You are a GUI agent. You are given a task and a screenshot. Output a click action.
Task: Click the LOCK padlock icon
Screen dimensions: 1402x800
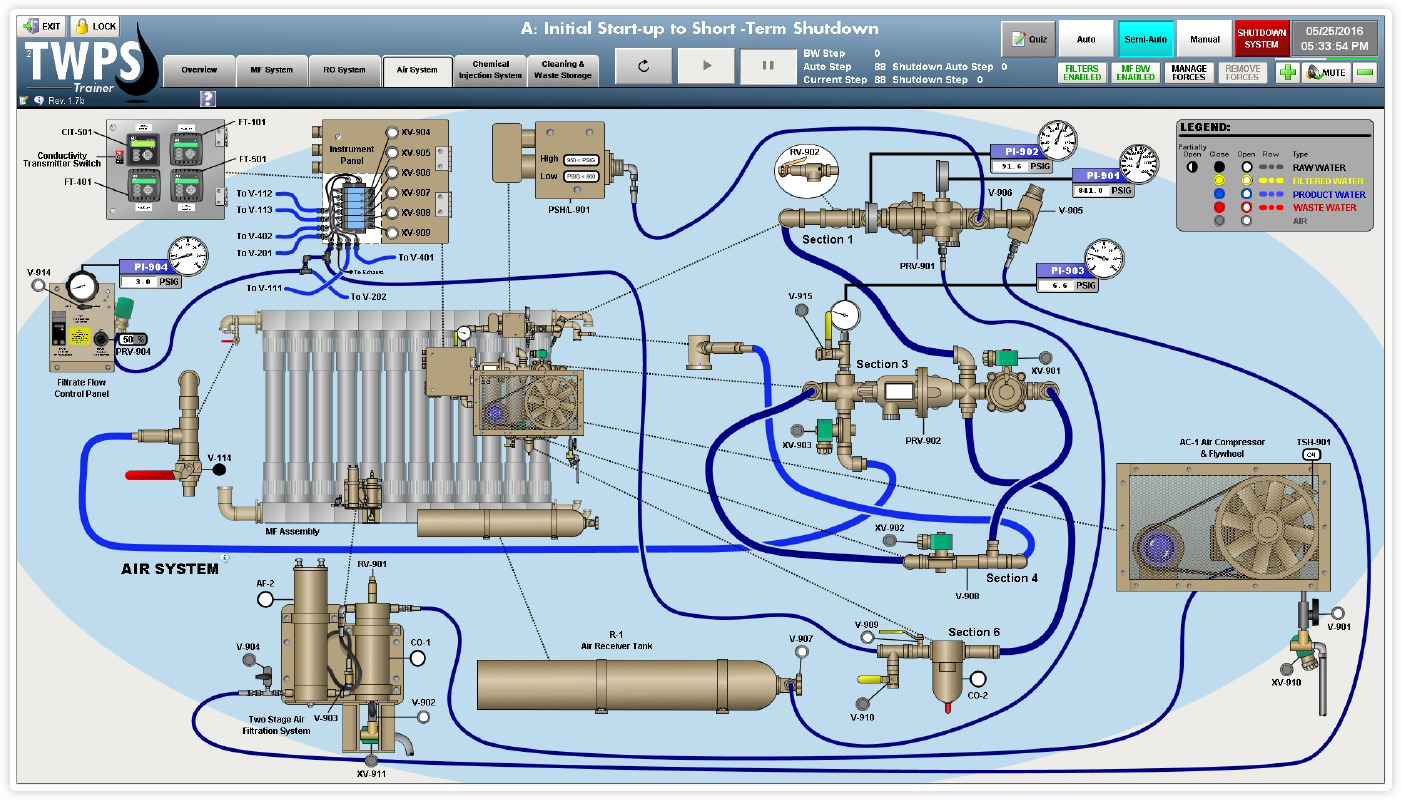tap(94, 27)
